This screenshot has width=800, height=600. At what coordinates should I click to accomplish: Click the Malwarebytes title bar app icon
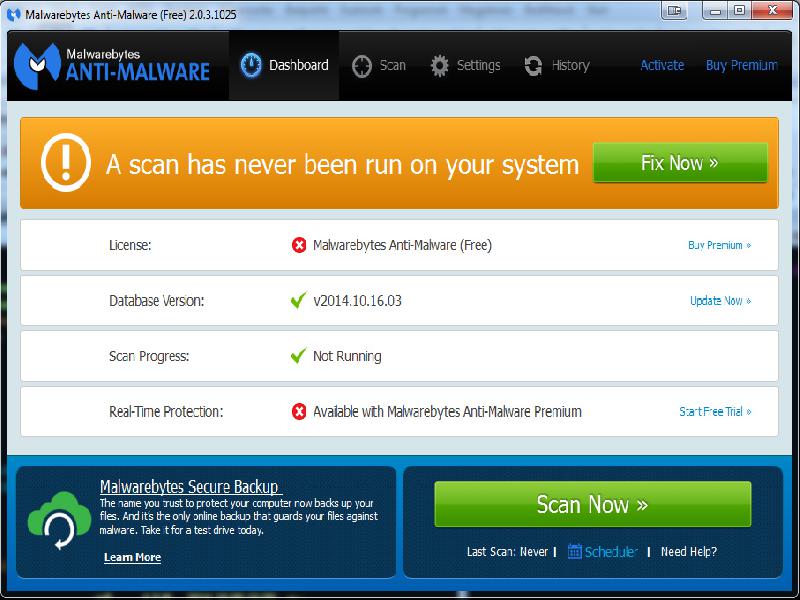tap(13, 14)
